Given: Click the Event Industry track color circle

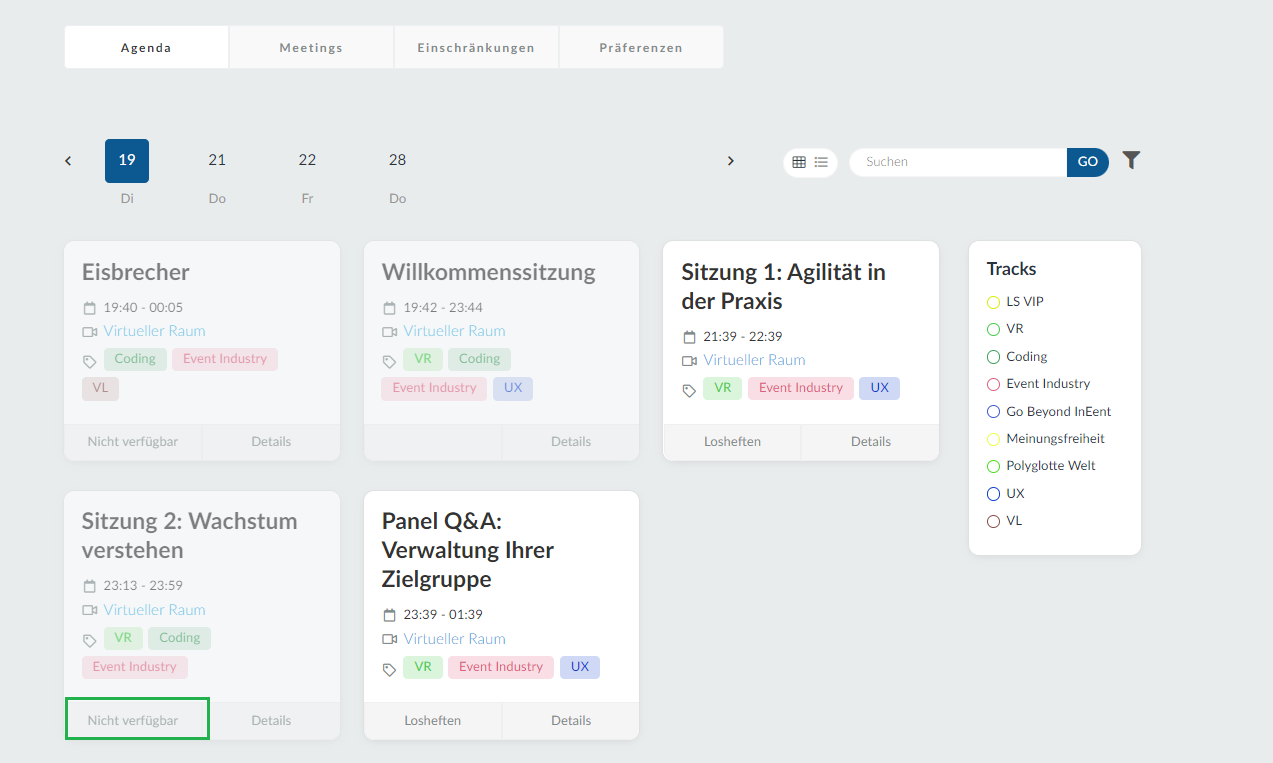Looking at the screenshot, I should pyautogui.click(x=993, y=384).
